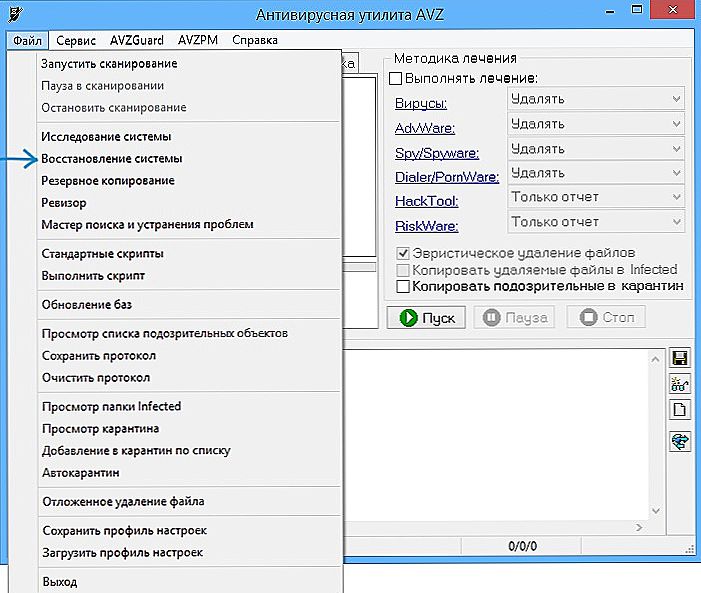This screenshot has width=701, height=593.
Task: Select Автокарантин menu entry
Action: point(189,473)
